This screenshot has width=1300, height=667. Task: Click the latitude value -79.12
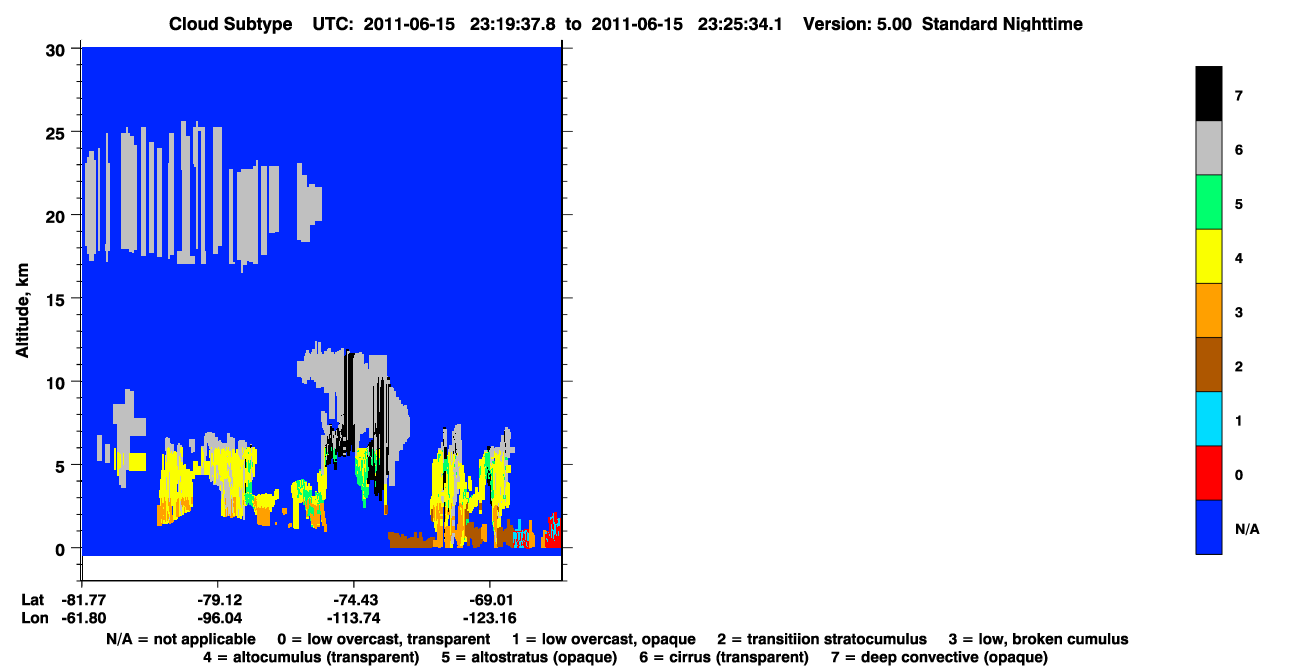coord(218,600)
